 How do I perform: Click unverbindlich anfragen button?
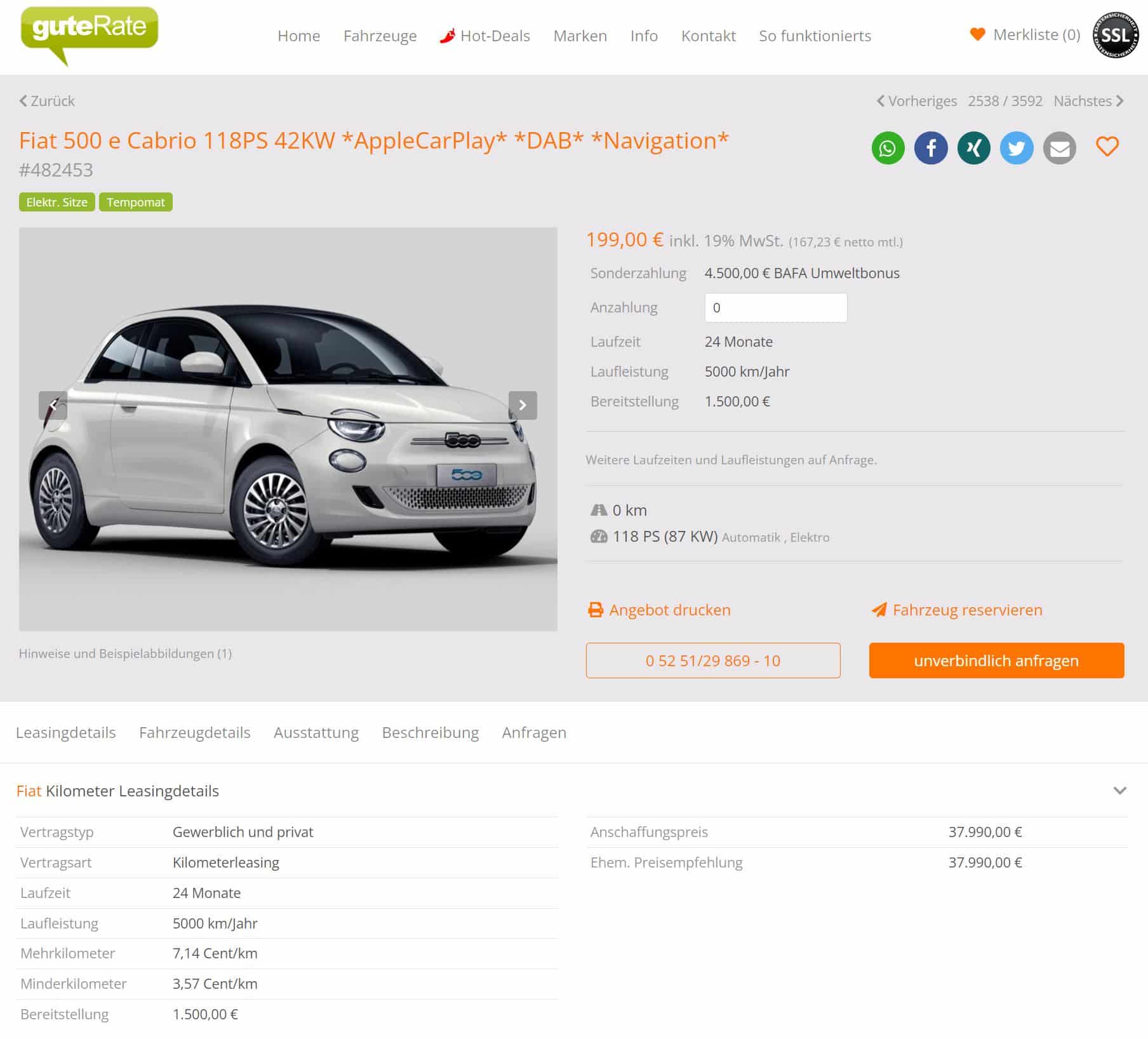tap(996, 660)
